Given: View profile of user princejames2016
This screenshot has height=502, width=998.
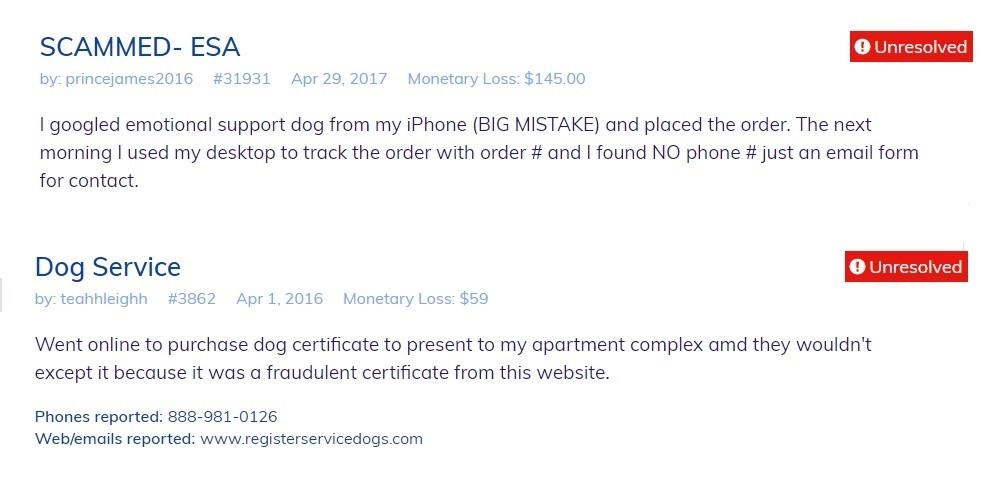Looking at the screenshot, I should (x=129, y=79).
